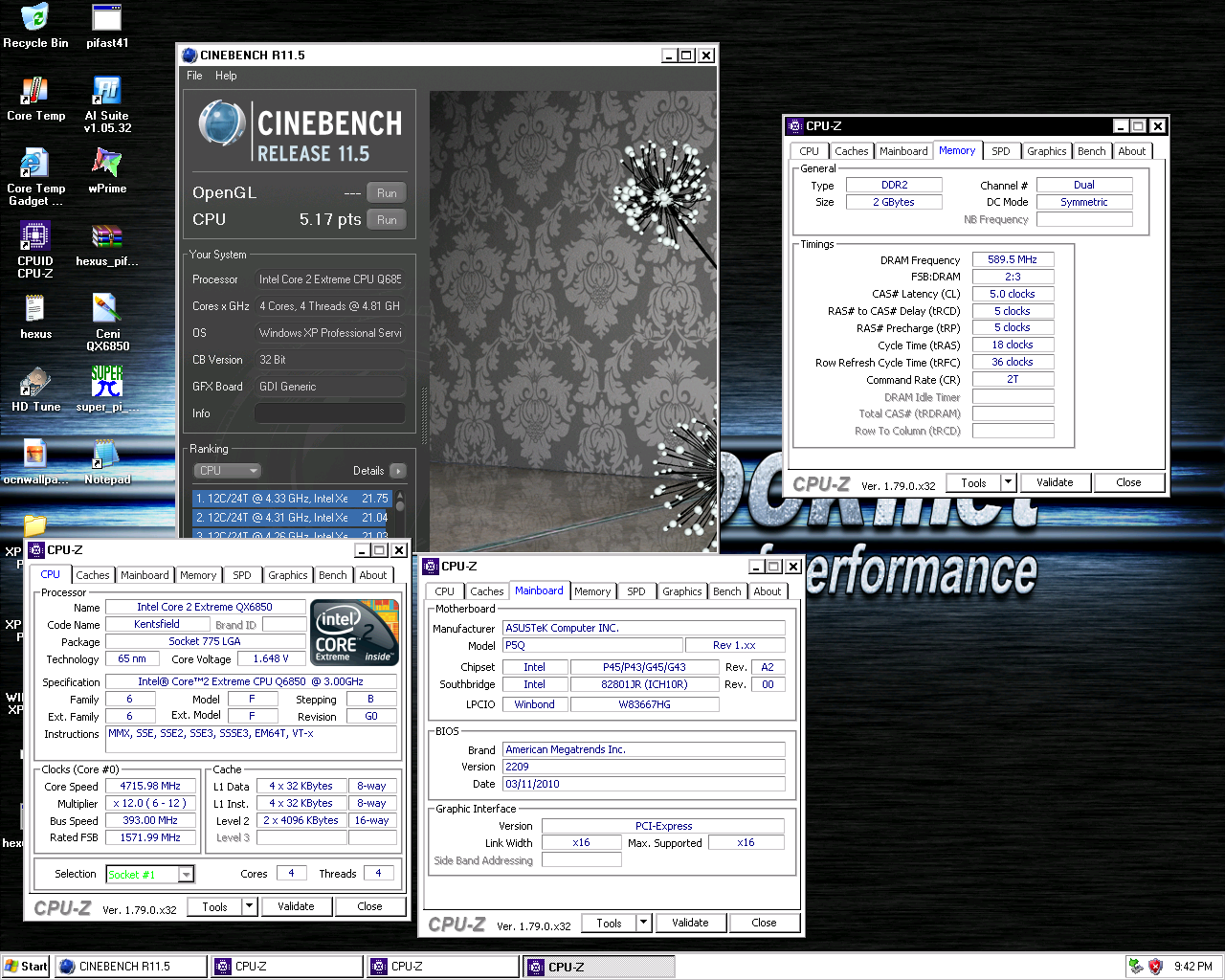Open the Socket #1 selection dropdown
This screenshot has width=1225, height=980.
point(150,874)
